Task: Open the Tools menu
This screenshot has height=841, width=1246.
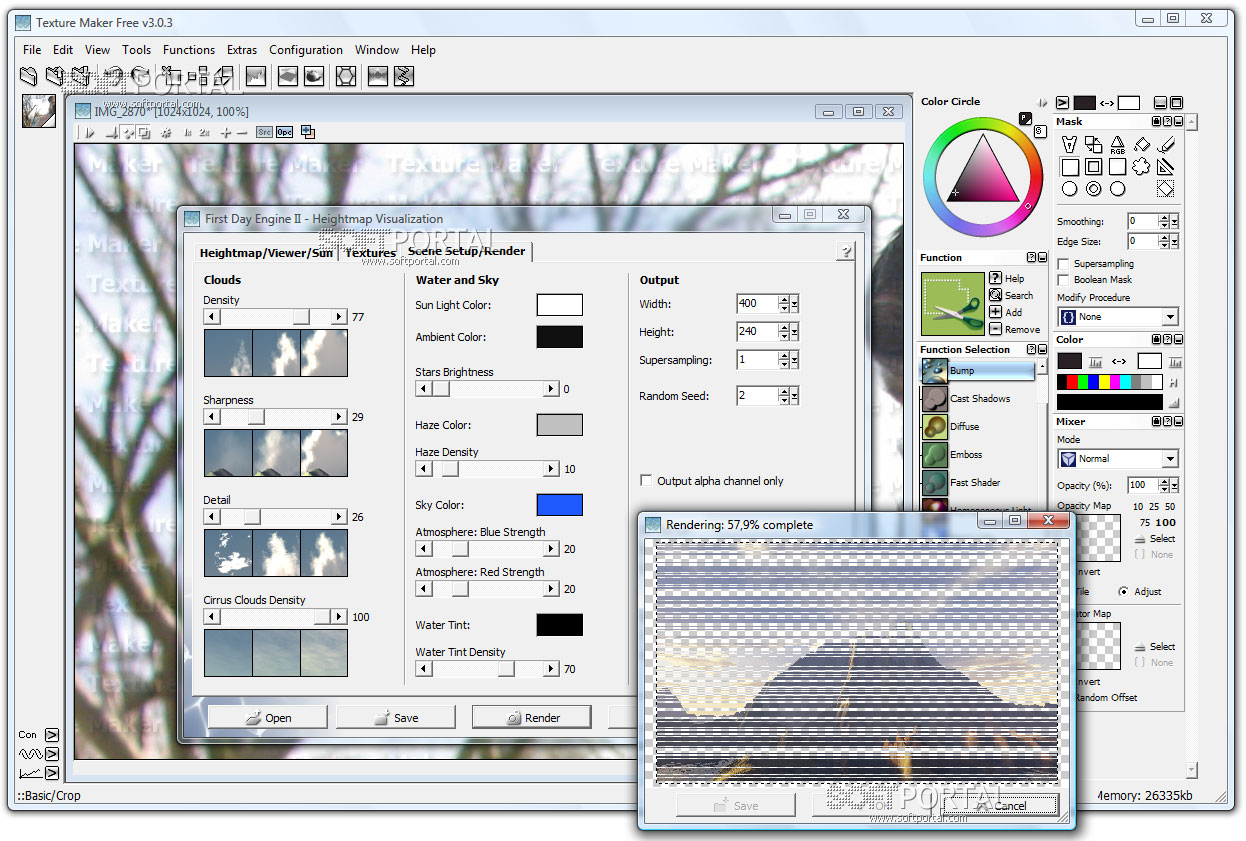Action: (x=137, y=49)
